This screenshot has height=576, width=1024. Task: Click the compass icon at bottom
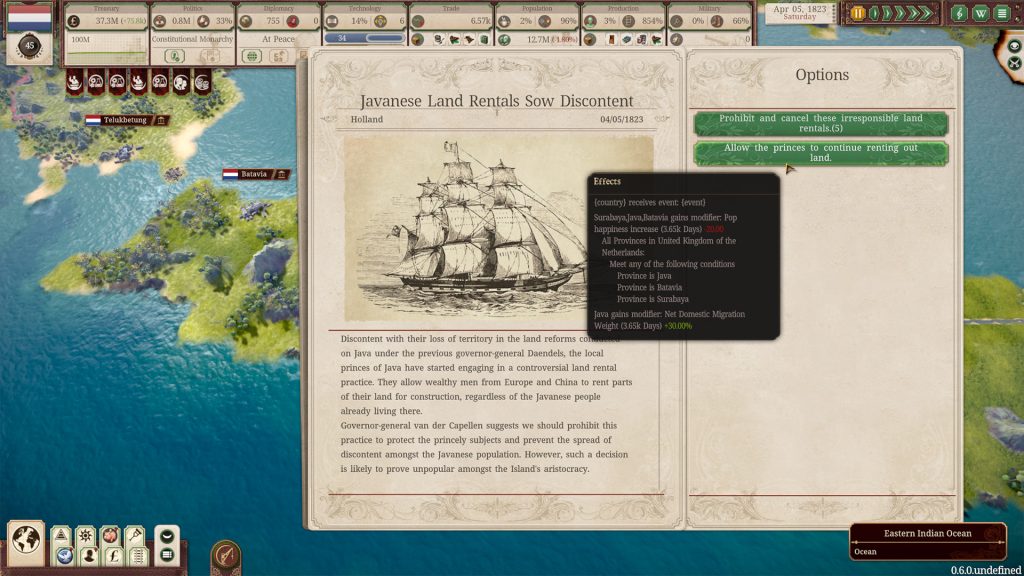click(x=226, y=556)
